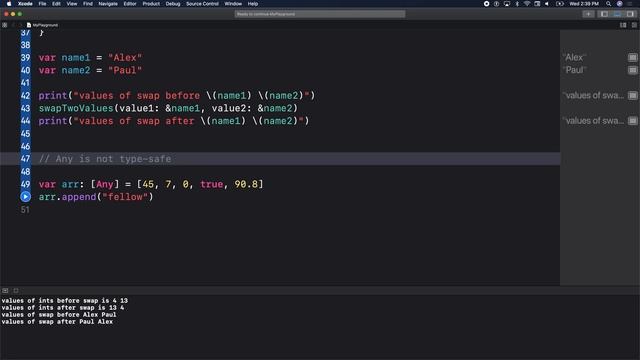This screenshot has height=360, width=640.
Task: Add an editor on the right
Action: tap(634, 25)
